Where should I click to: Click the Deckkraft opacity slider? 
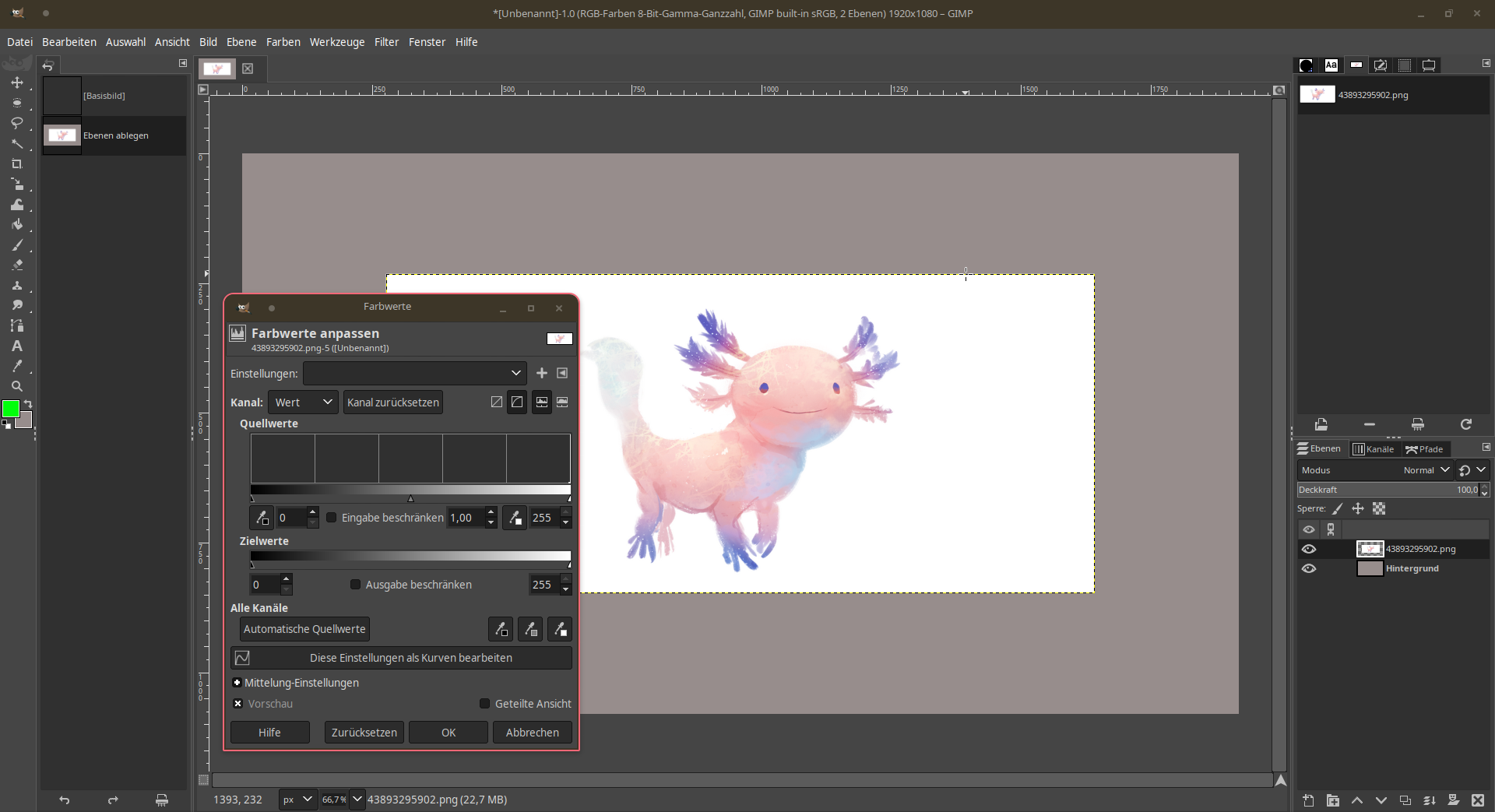[1388, 490]
